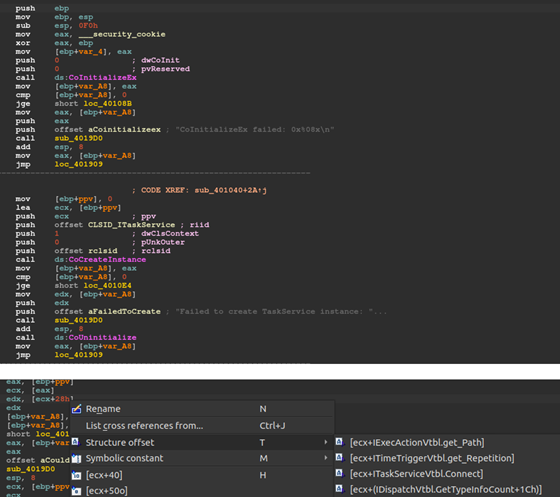Click the loc_40108B jump target
The image size is (560, 498).
tap(108, 104)
